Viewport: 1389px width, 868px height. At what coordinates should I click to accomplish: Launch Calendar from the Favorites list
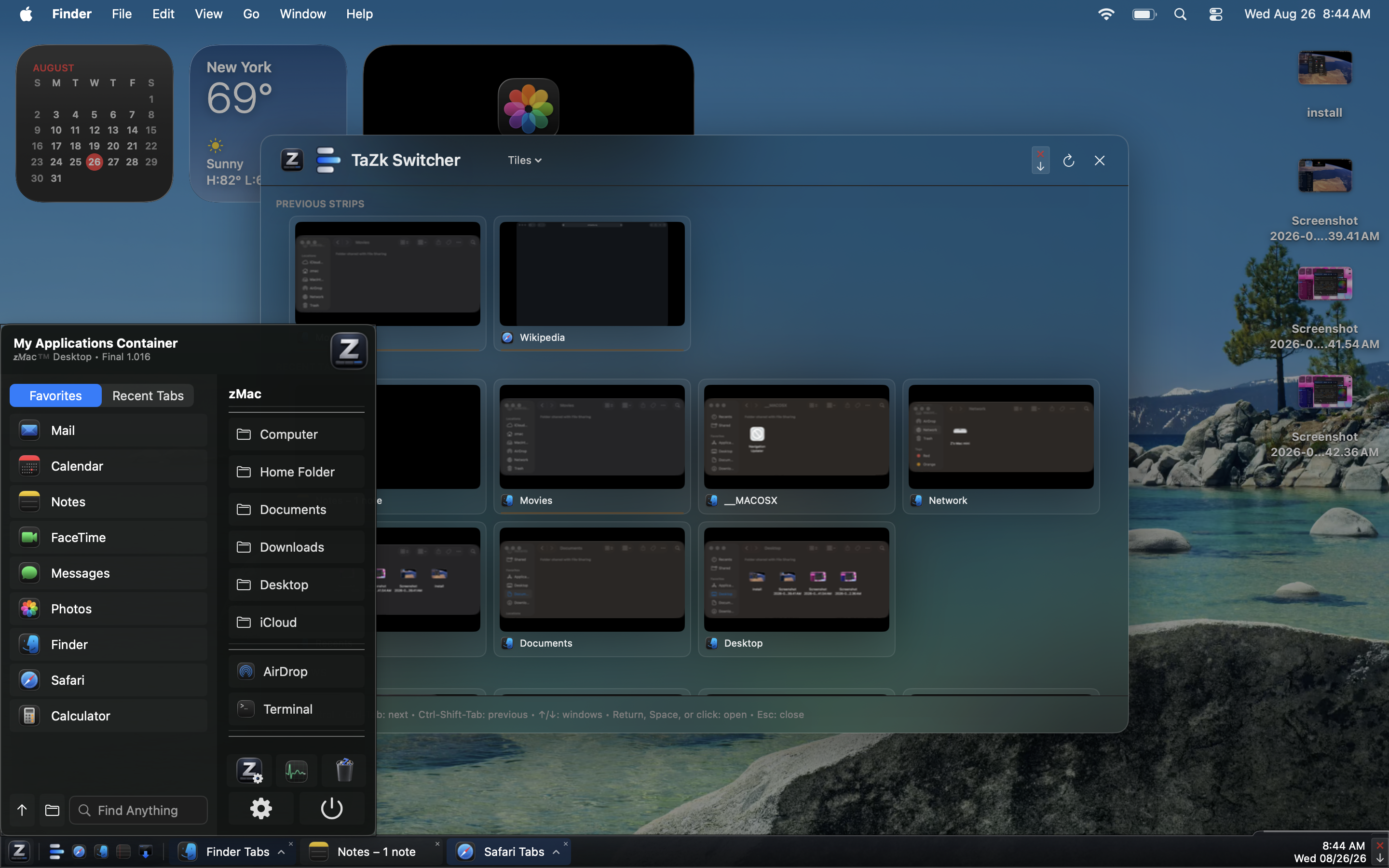[109, 466]
